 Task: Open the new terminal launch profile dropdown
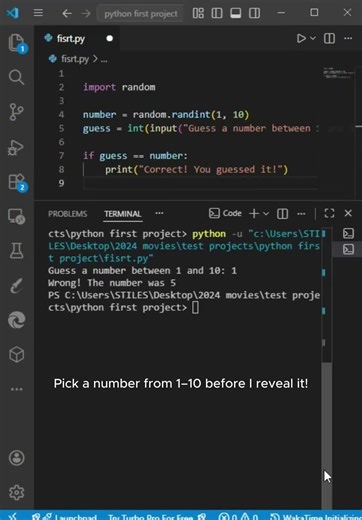[266, 214]
